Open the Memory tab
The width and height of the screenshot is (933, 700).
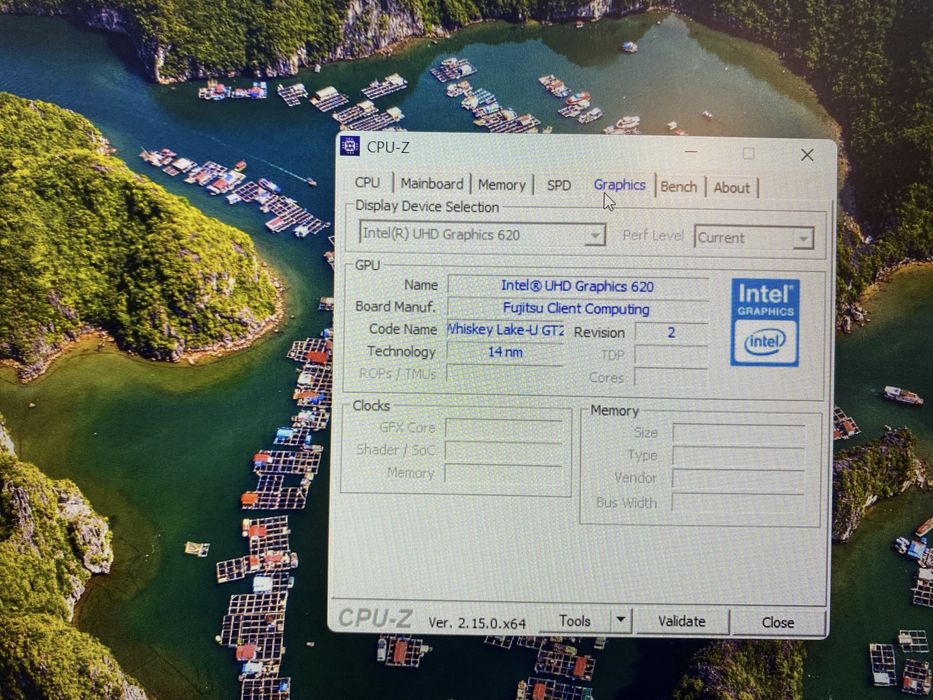(502, 185)
